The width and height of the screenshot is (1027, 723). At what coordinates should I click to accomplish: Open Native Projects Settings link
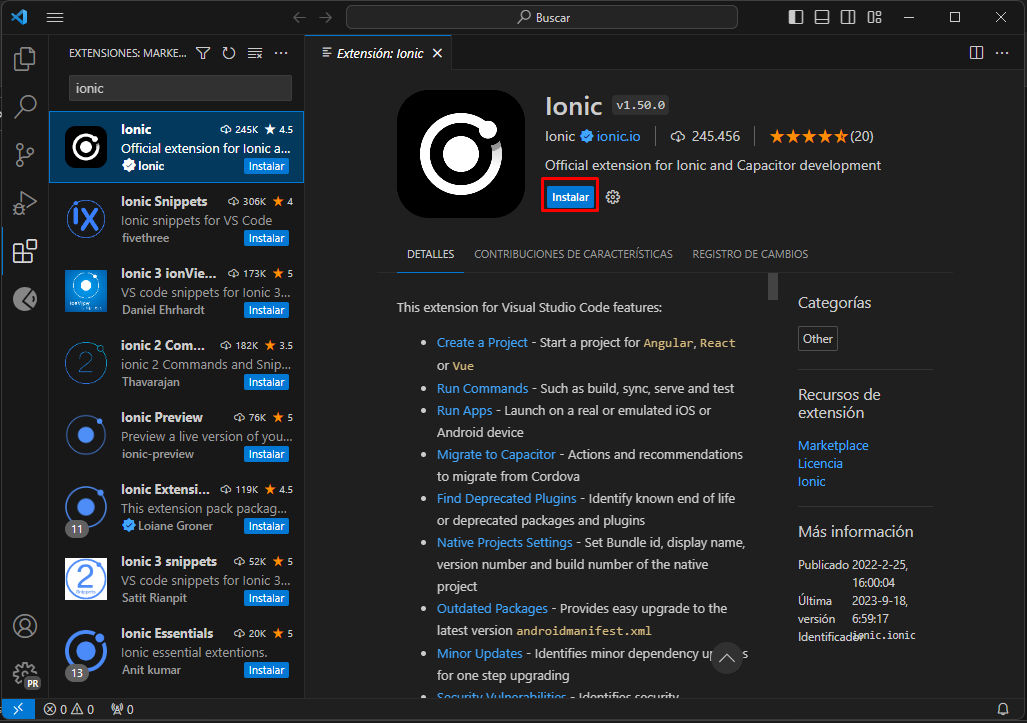pyautogui.click(x=504, y=542)
